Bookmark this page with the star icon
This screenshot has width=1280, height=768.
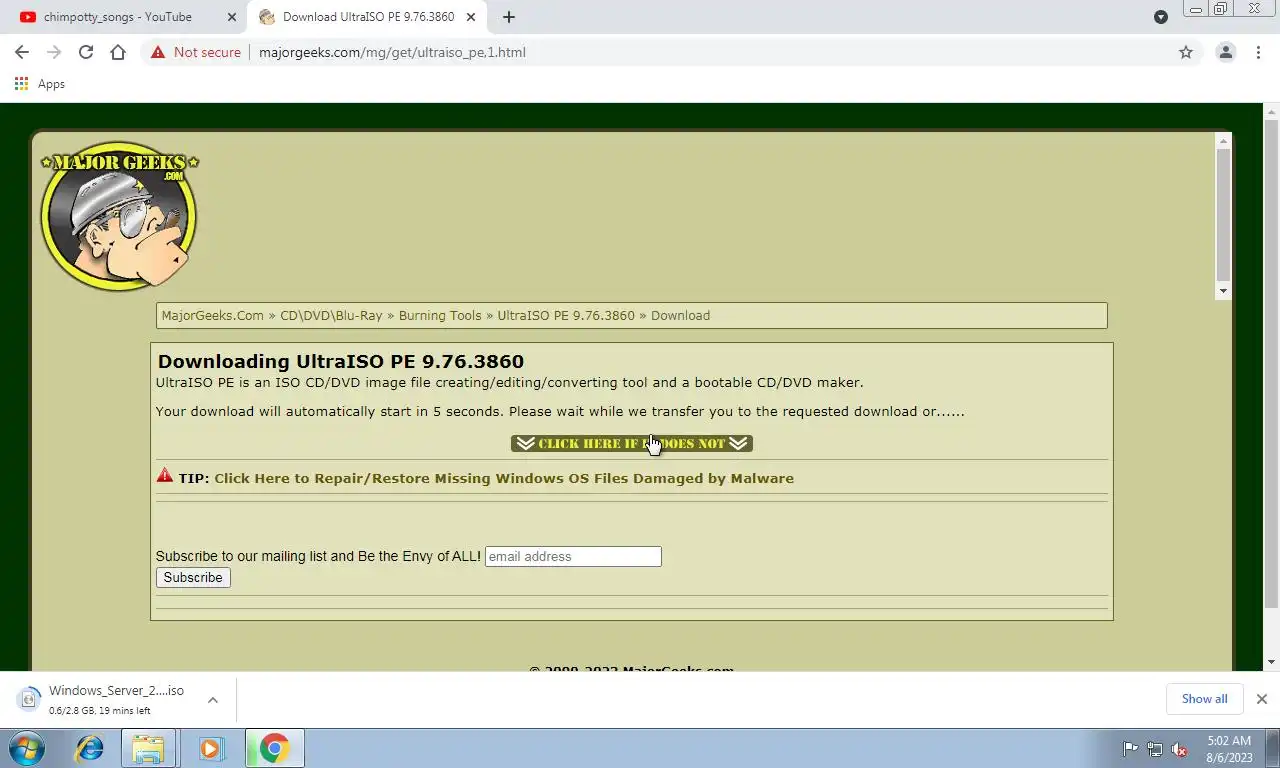coord(1186,52)
